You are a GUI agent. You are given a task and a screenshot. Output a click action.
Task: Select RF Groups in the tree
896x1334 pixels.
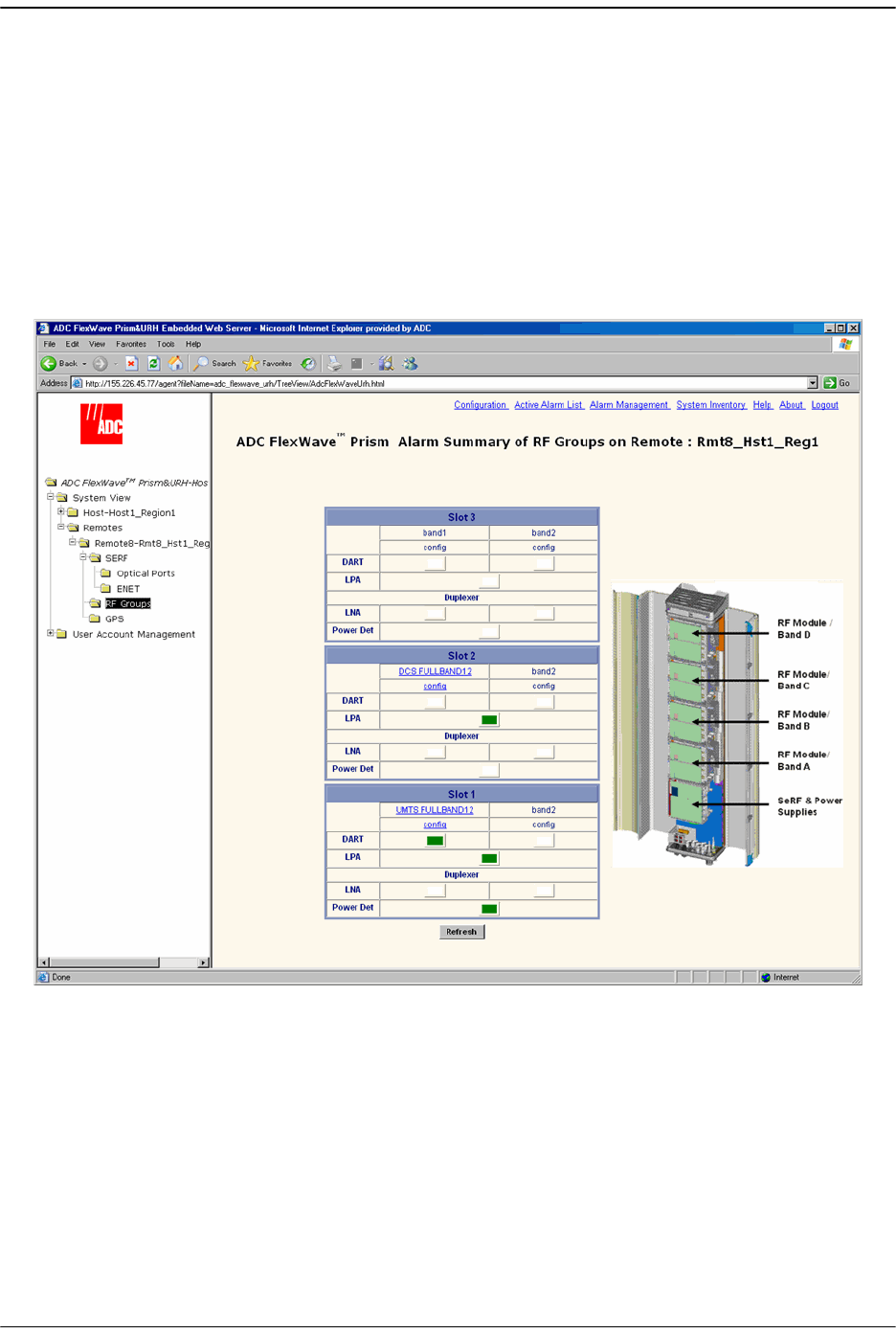(128, 604)
